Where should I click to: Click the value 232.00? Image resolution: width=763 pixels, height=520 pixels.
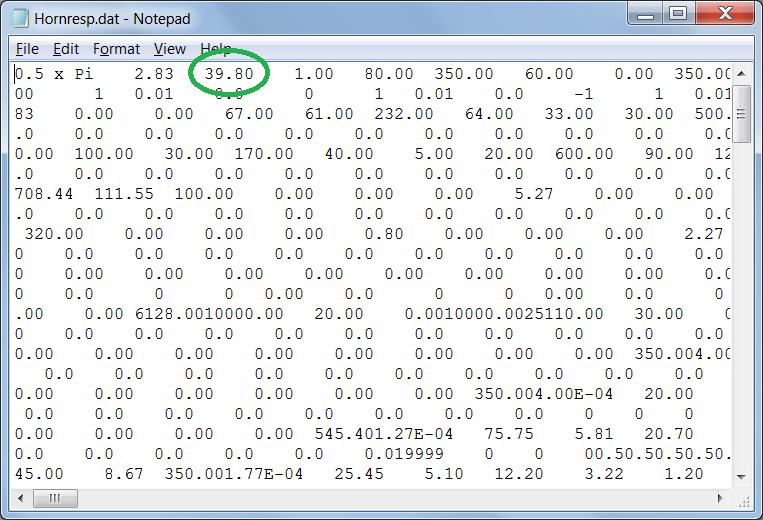tap(403, 114)
